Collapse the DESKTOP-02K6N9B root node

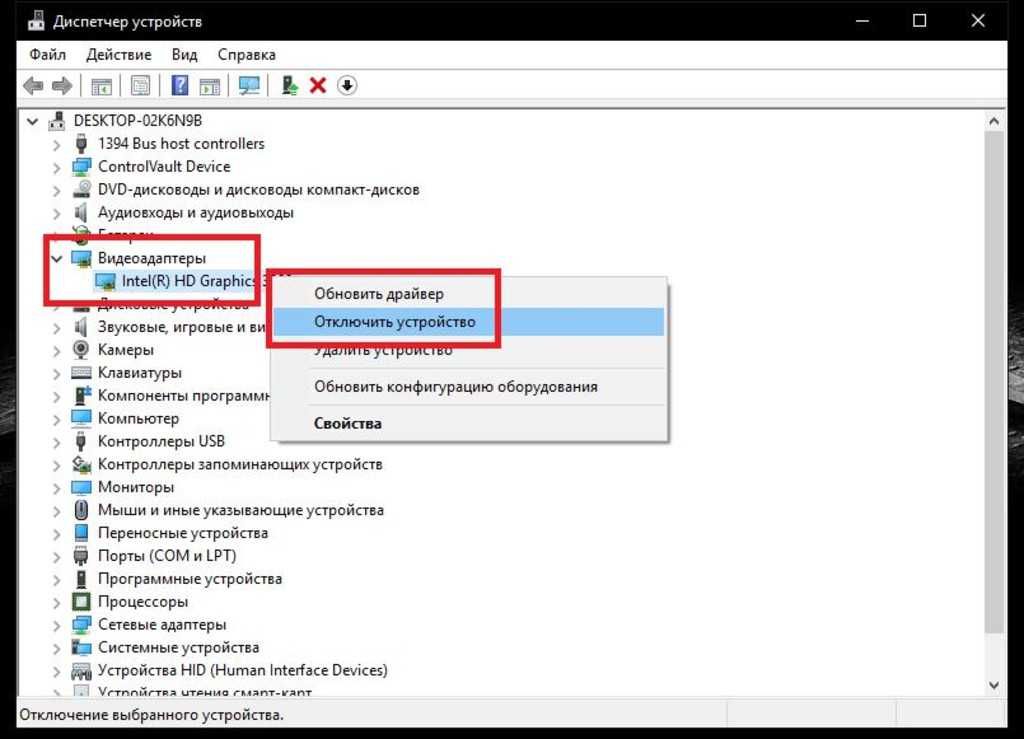coord(32,121)
